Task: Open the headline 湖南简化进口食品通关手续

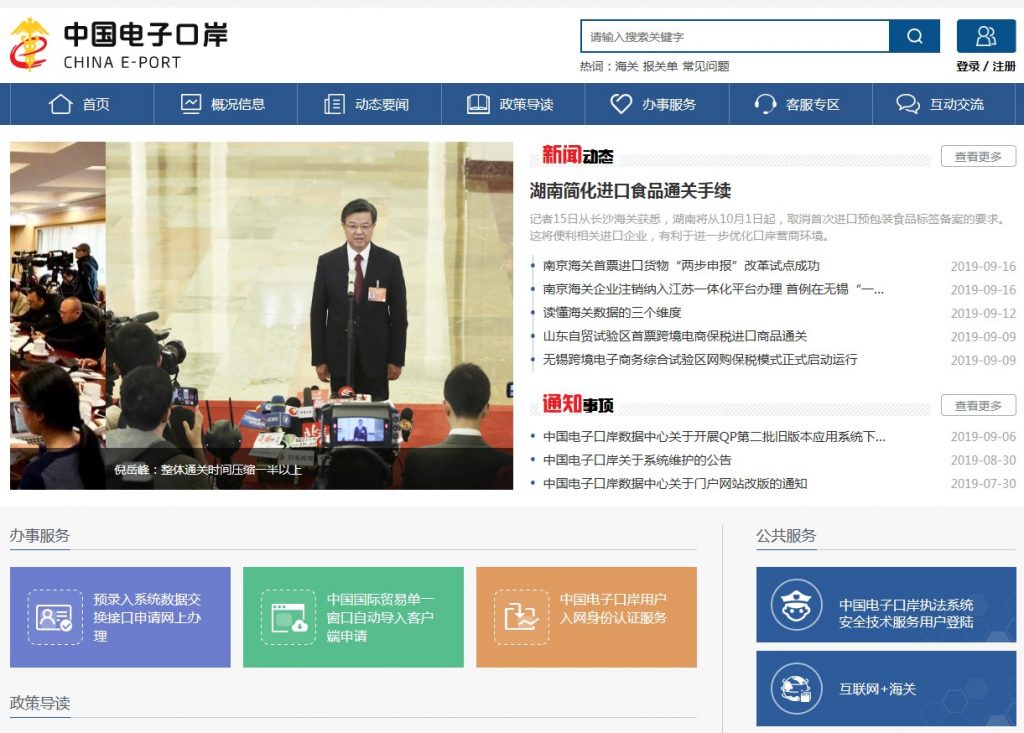Action: point(630,190)
